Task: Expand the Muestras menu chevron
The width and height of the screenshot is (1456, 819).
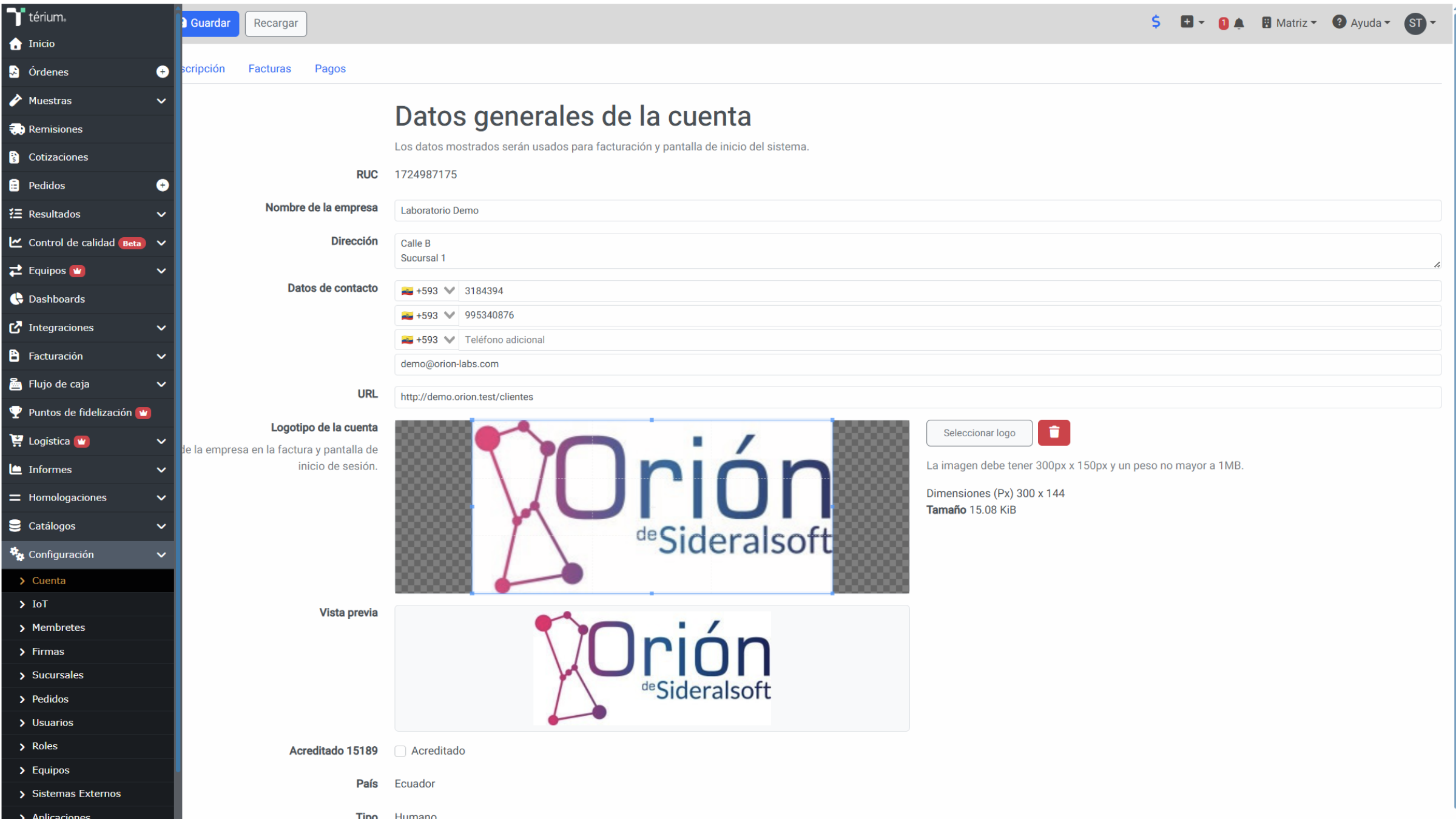Action: click(161, 101)
